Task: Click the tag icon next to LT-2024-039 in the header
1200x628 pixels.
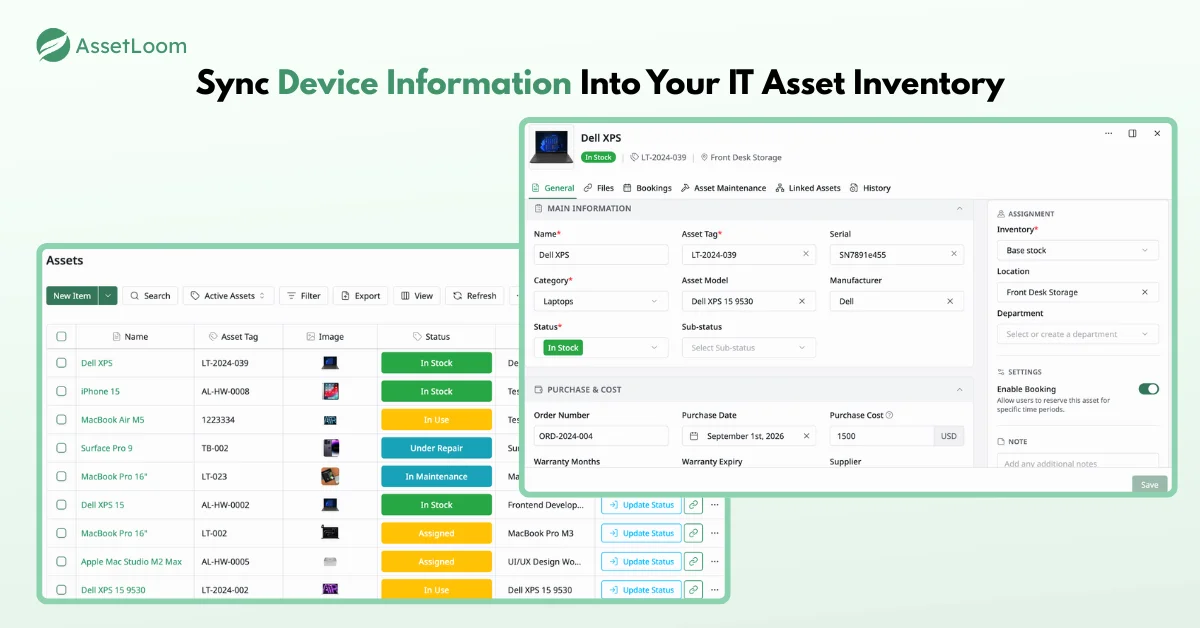Action: pos(634,157)
